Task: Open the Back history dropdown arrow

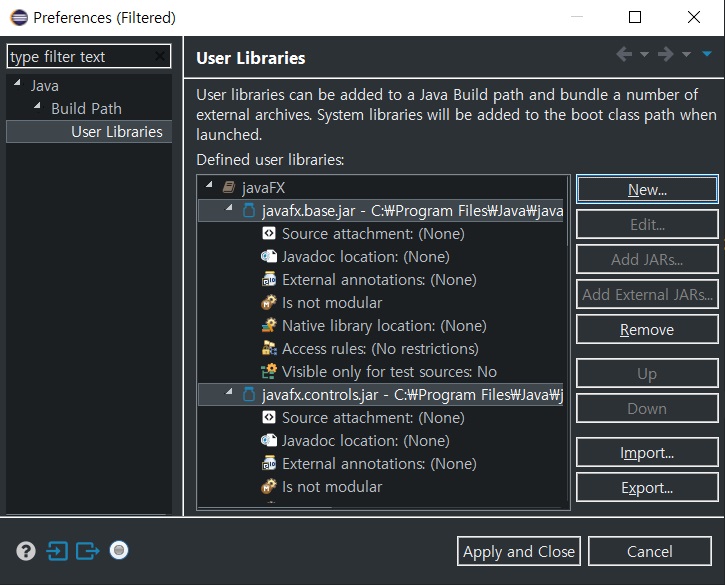Action: coord(644,55)
